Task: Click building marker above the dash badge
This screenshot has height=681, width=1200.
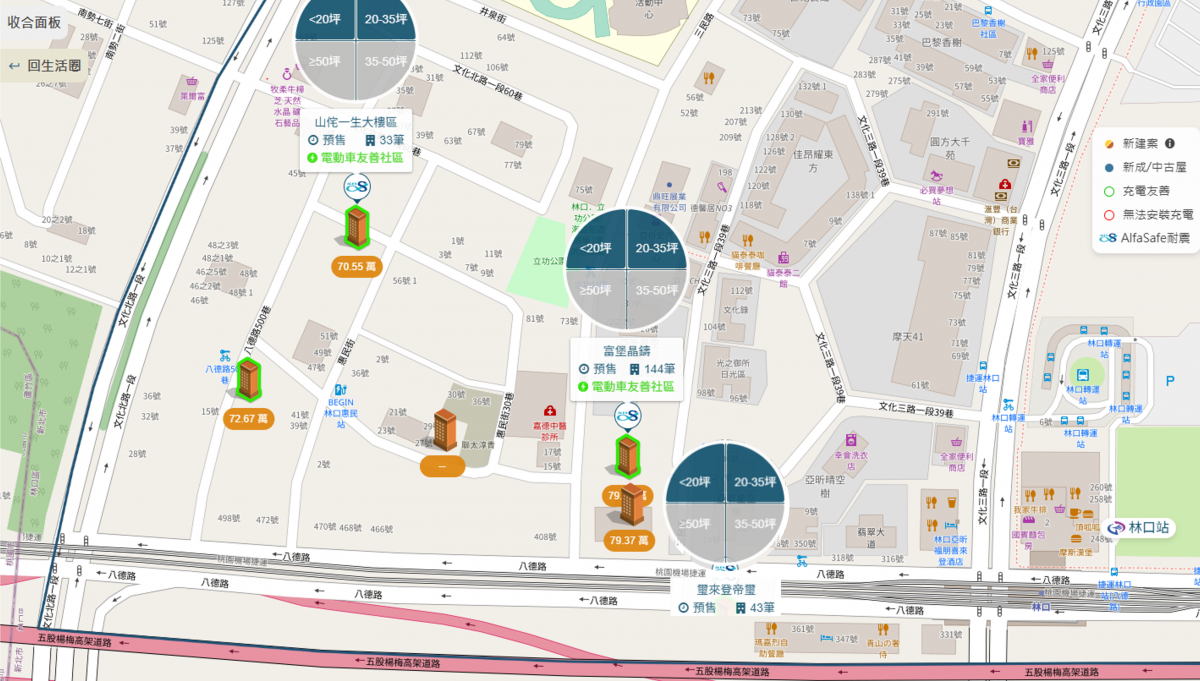Action: tap(444, 429)
